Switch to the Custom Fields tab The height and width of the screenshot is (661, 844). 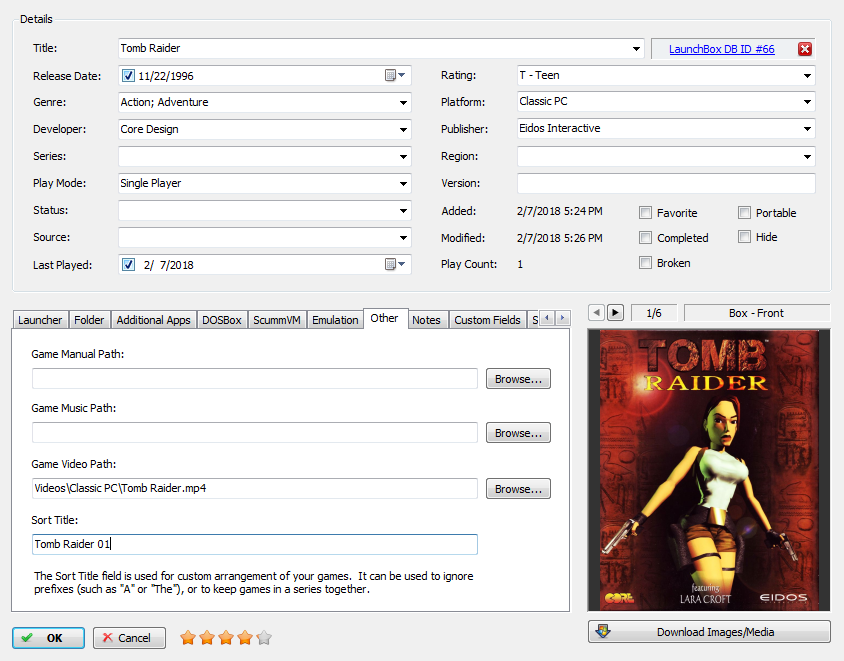point(487,320)
